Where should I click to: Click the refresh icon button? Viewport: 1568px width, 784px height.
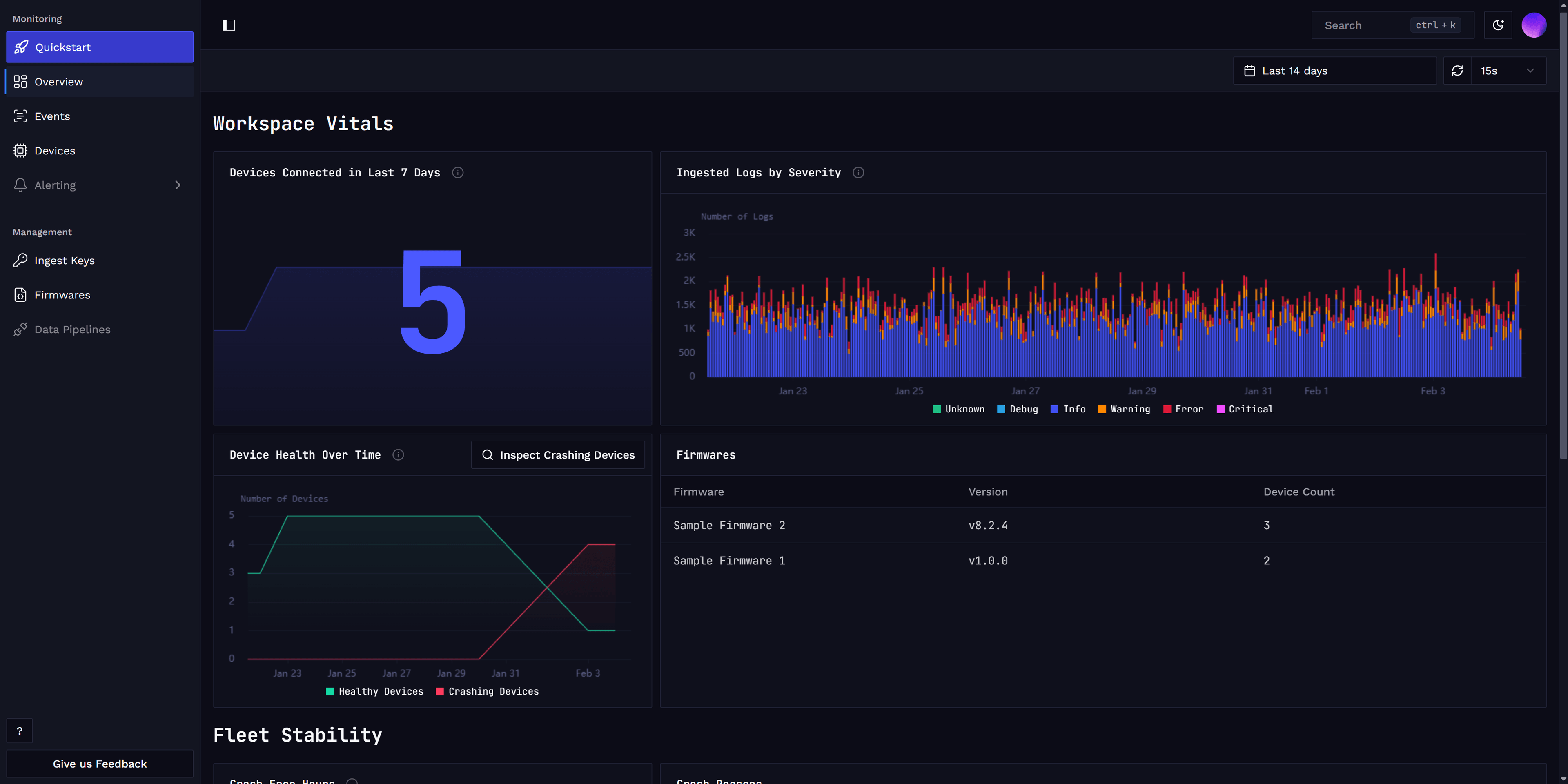click(x=1457, y=71)
